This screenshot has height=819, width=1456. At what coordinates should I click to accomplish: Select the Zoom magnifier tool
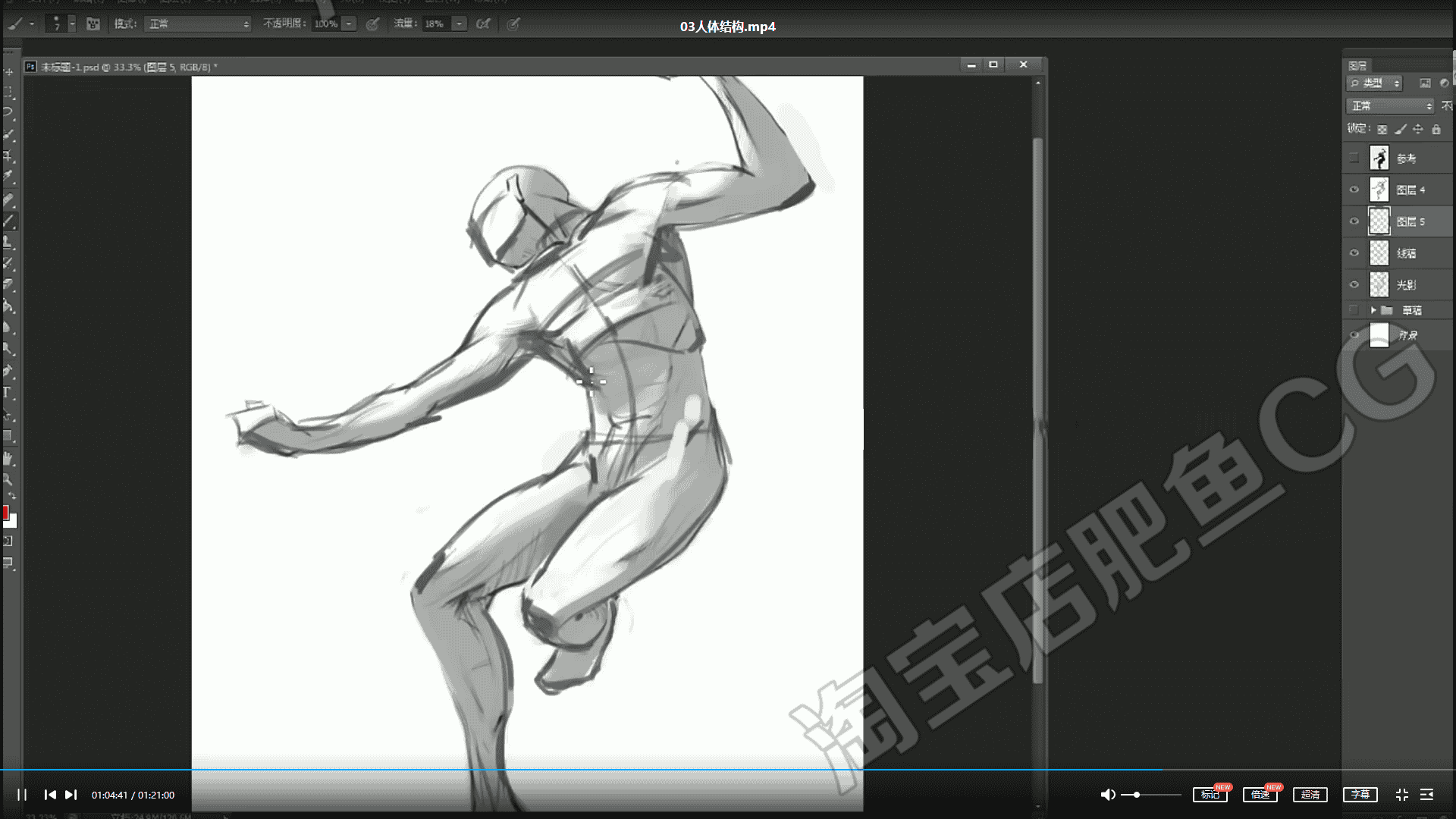click(8, 480)
